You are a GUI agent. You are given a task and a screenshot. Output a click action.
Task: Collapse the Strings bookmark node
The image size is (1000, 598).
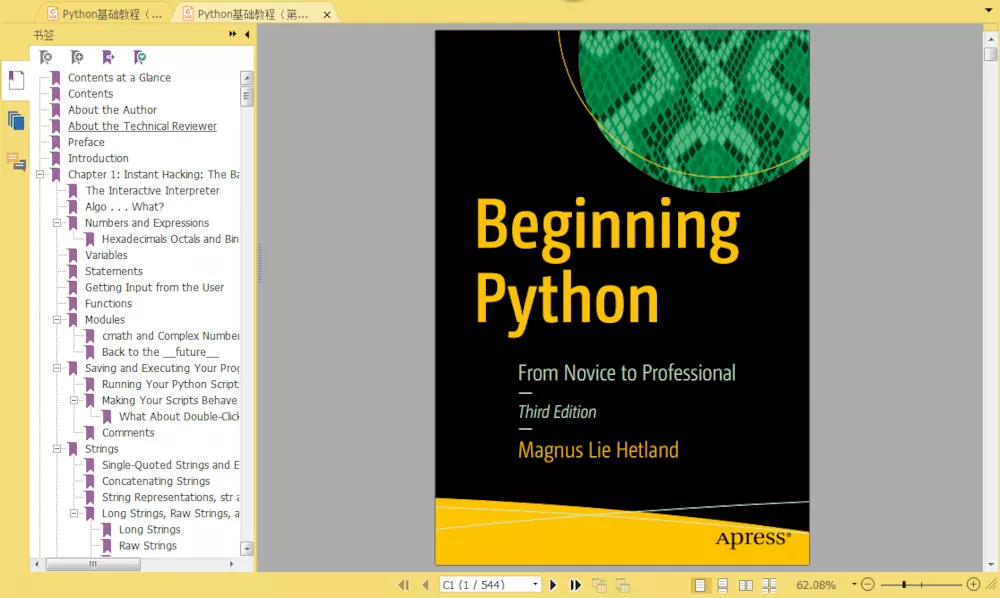tap(57, 449)
